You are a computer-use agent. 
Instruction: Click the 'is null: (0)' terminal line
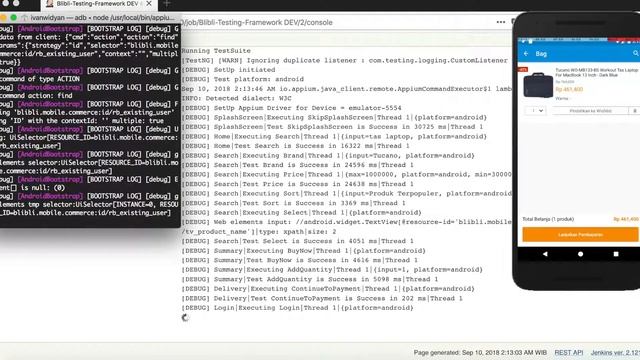pos(33,188)
